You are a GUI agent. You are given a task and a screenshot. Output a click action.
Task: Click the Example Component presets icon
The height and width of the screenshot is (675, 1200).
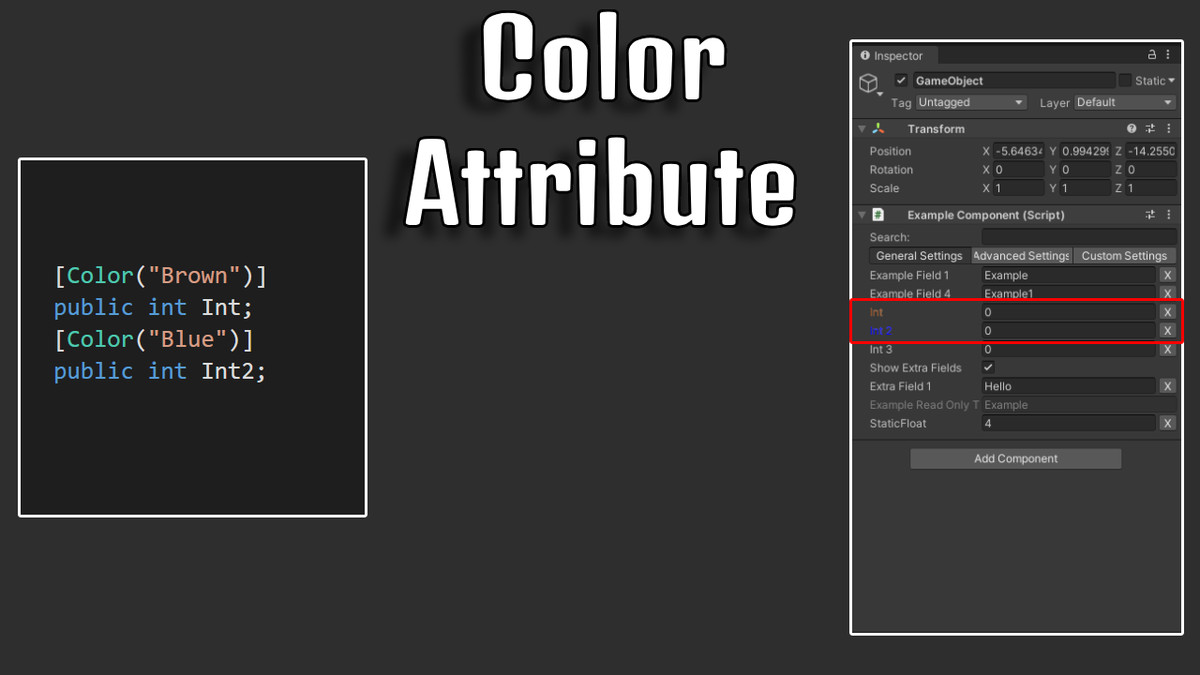1150,214
